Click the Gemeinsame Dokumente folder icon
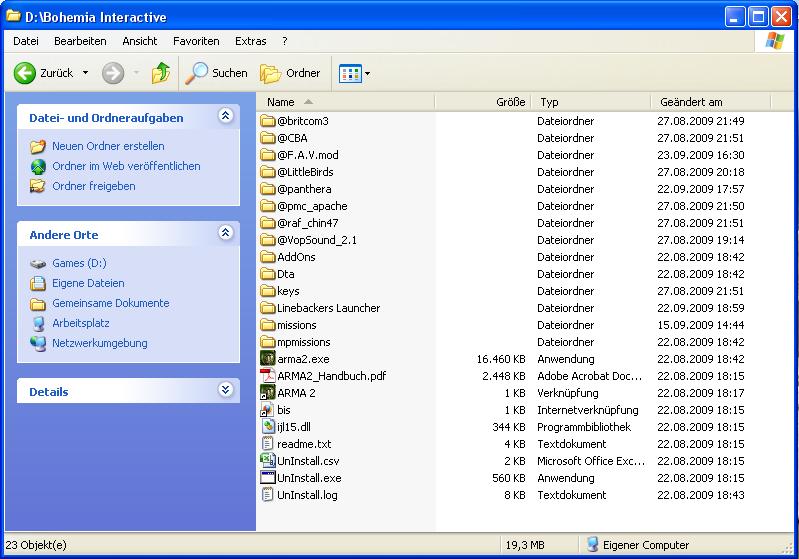This screenshot has width=799, height=559. click(x=38, y=304)
